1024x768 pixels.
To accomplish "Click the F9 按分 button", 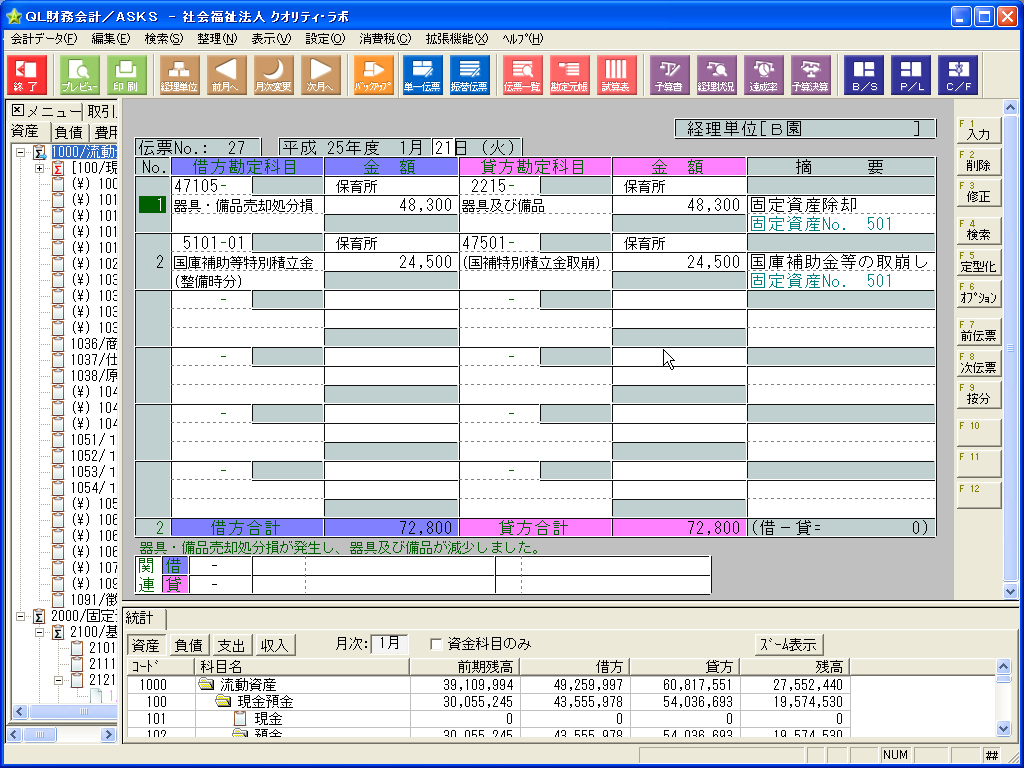I will tap(978, 395).
